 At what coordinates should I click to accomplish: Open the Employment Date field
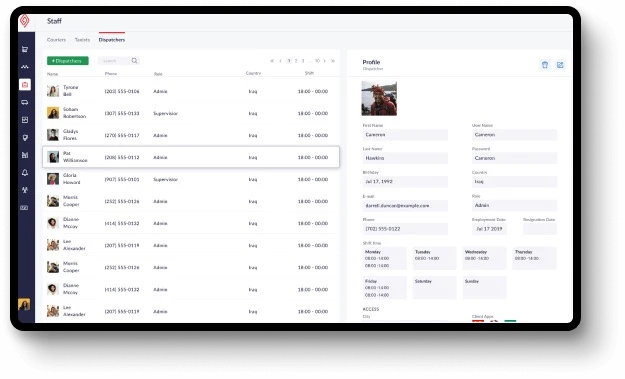pyautogui.click(x=489, y=229)
